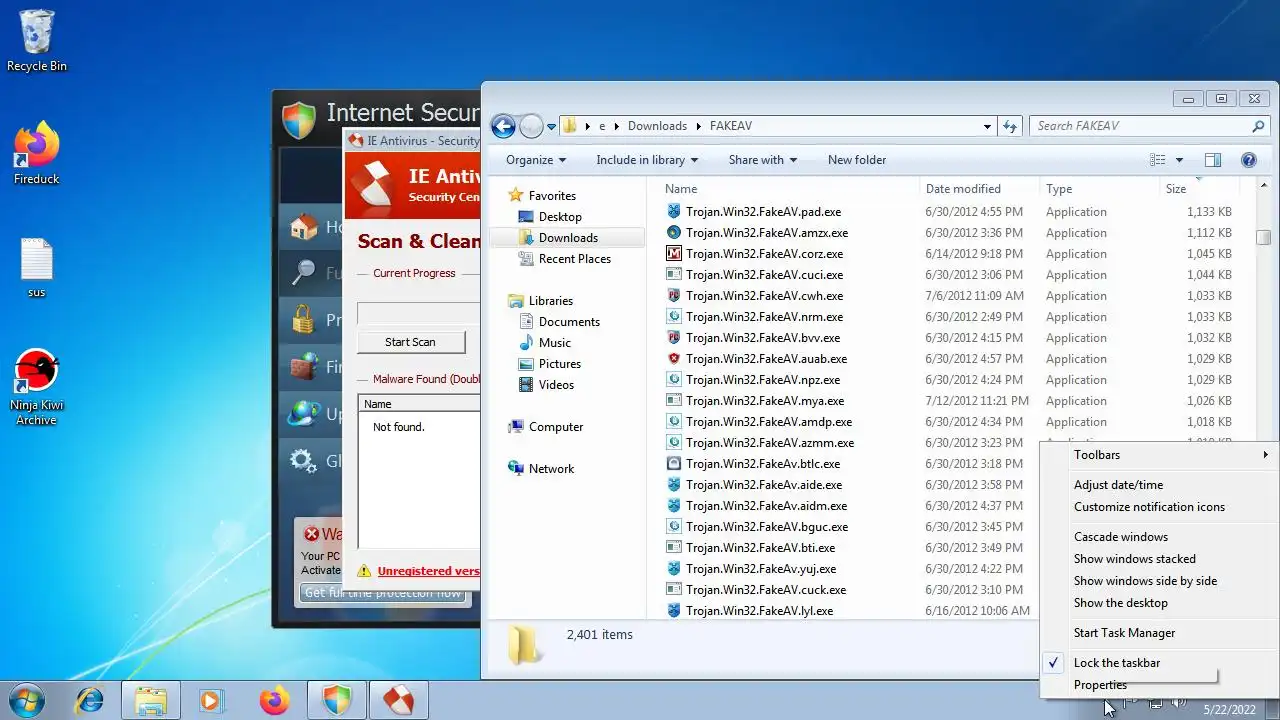This screenshot has width=1280, height=720.
Task: Go back in Explorer navigation
Action: (x=503, y=126)
